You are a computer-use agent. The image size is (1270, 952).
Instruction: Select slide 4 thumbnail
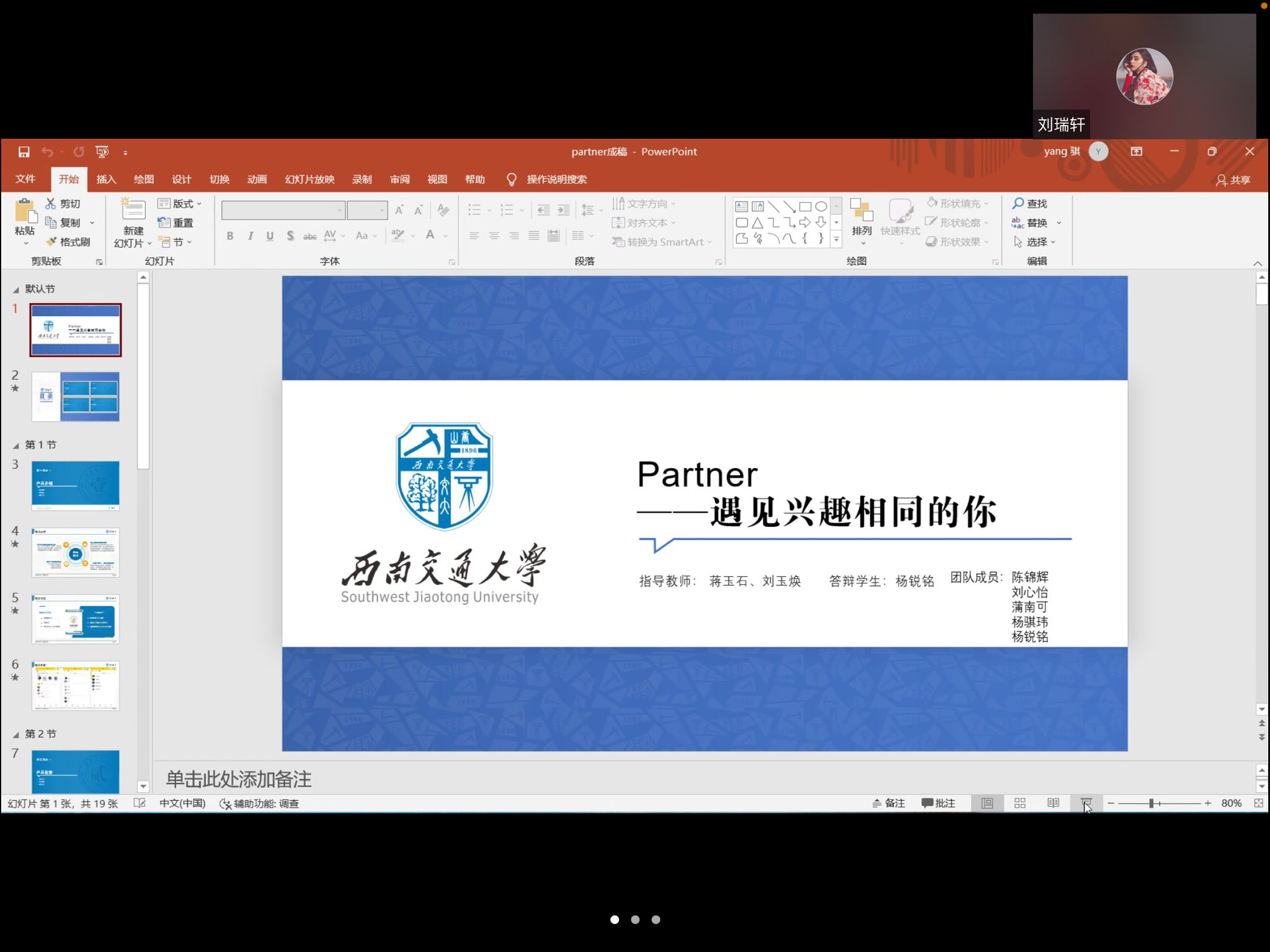[x=76, y=552]
